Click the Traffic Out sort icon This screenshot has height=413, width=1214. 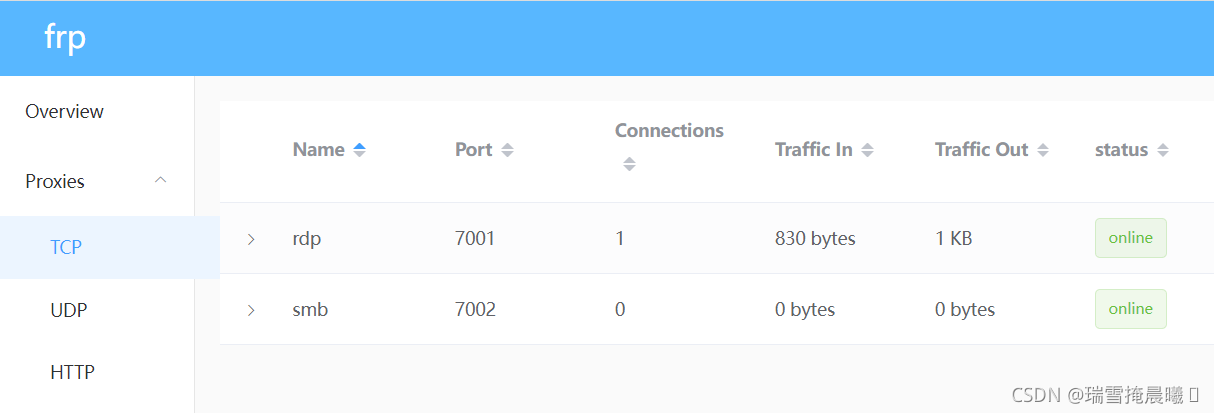1043,150
